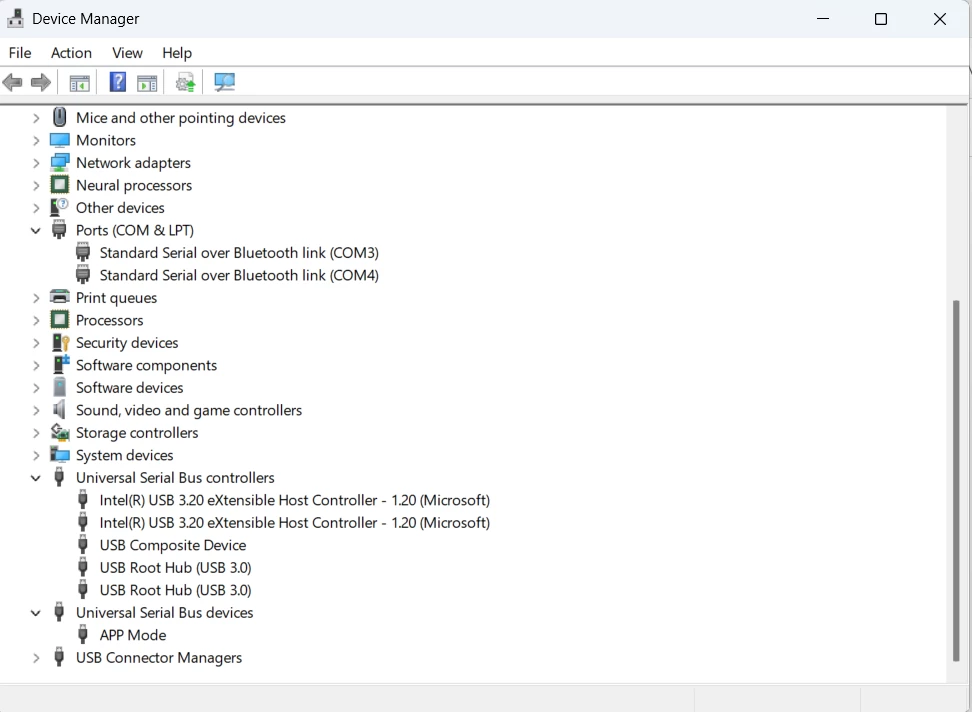Click the Ports (COM & LPT) icon
This screenshot has width=972, height=712.
pyautogui.click(x=59, y=230)
